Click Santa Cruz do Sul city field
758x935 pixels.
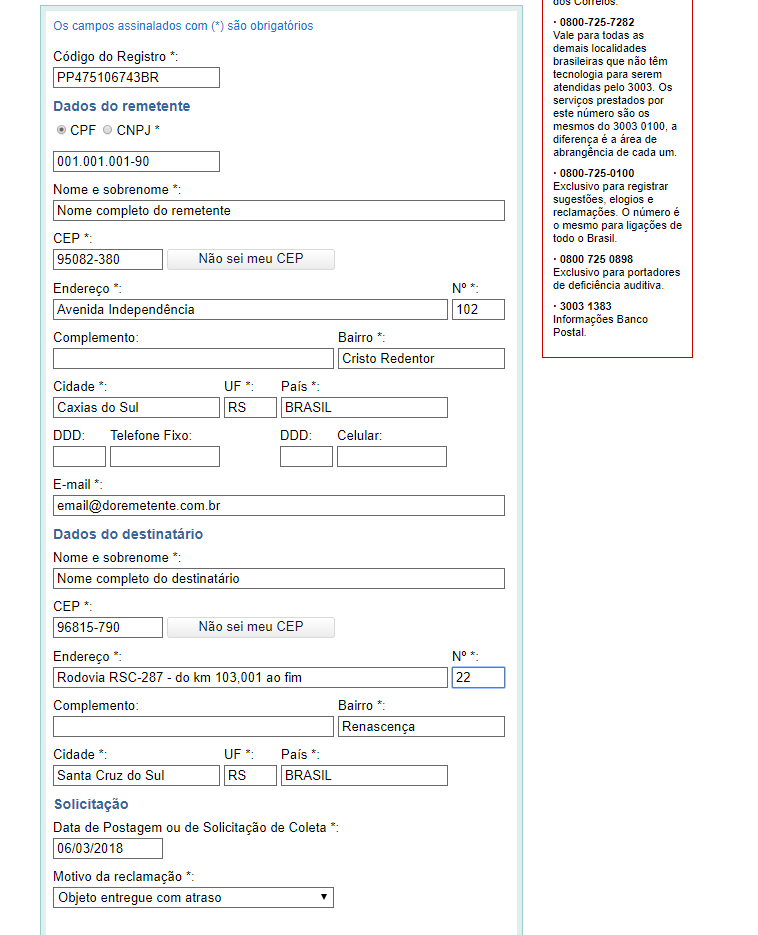pyautogui.click(x=136, y=775)
